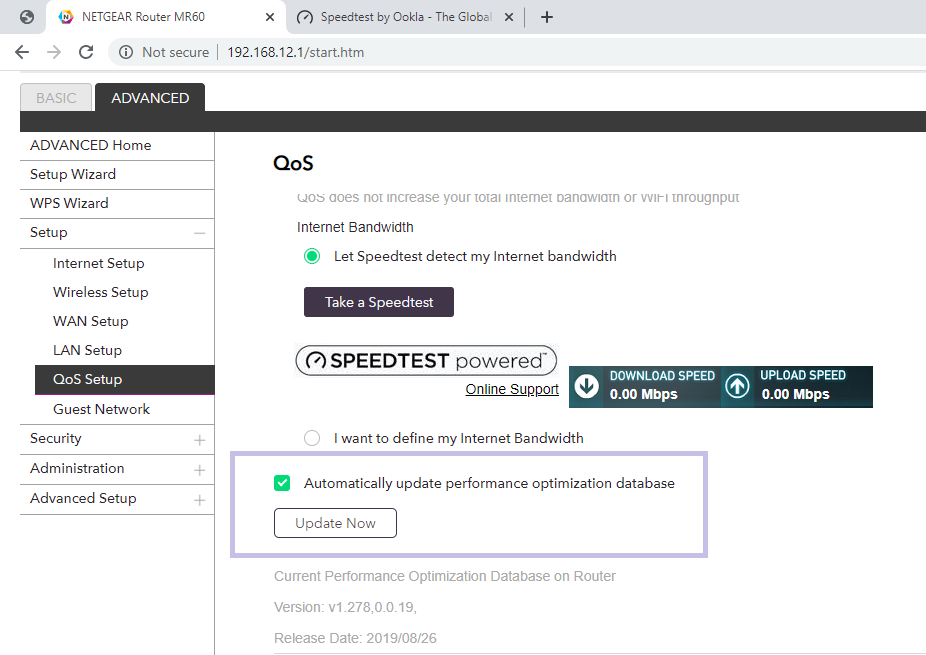The height and width of the screenshot is (655, 926).
Task: Click the NETGEAR tab favicon
Action: pos(66,17)
